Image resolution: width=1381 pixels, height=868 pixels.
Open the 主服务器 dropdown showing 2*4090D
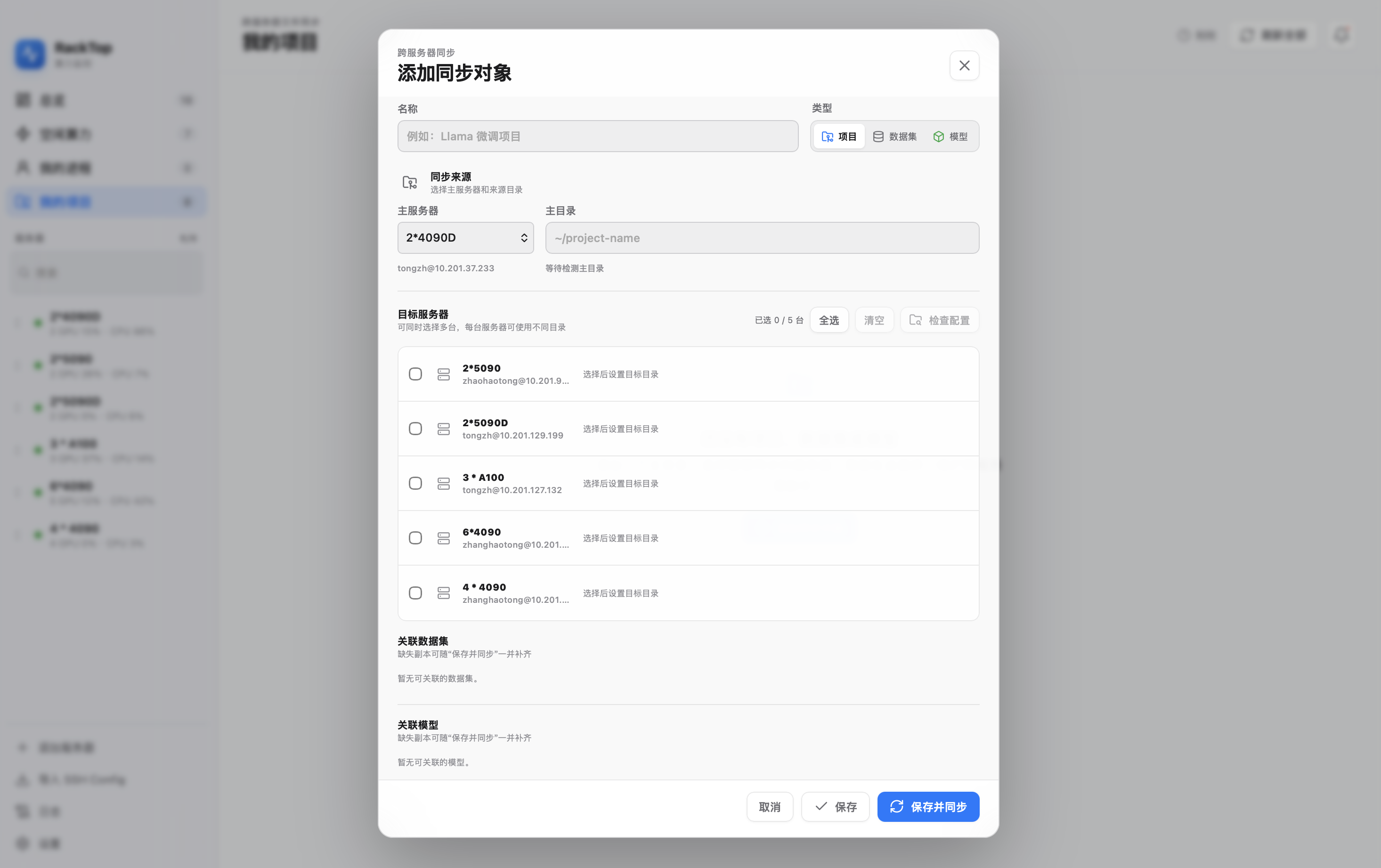pyautogui.click(x=465, y=238)
